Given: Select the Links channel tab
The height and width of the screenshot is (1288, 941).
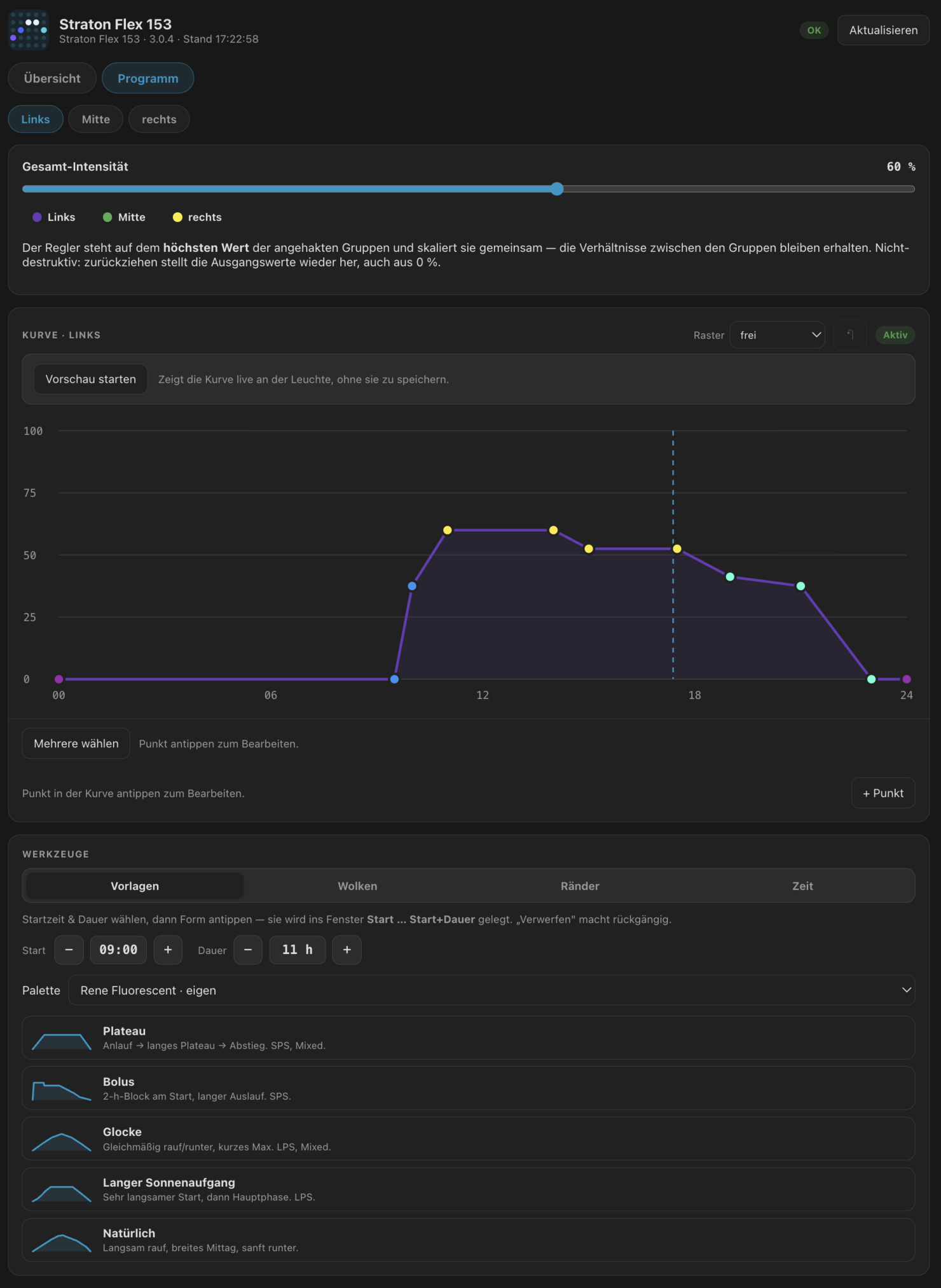Looking at the screenshot, I should (36, 119).
